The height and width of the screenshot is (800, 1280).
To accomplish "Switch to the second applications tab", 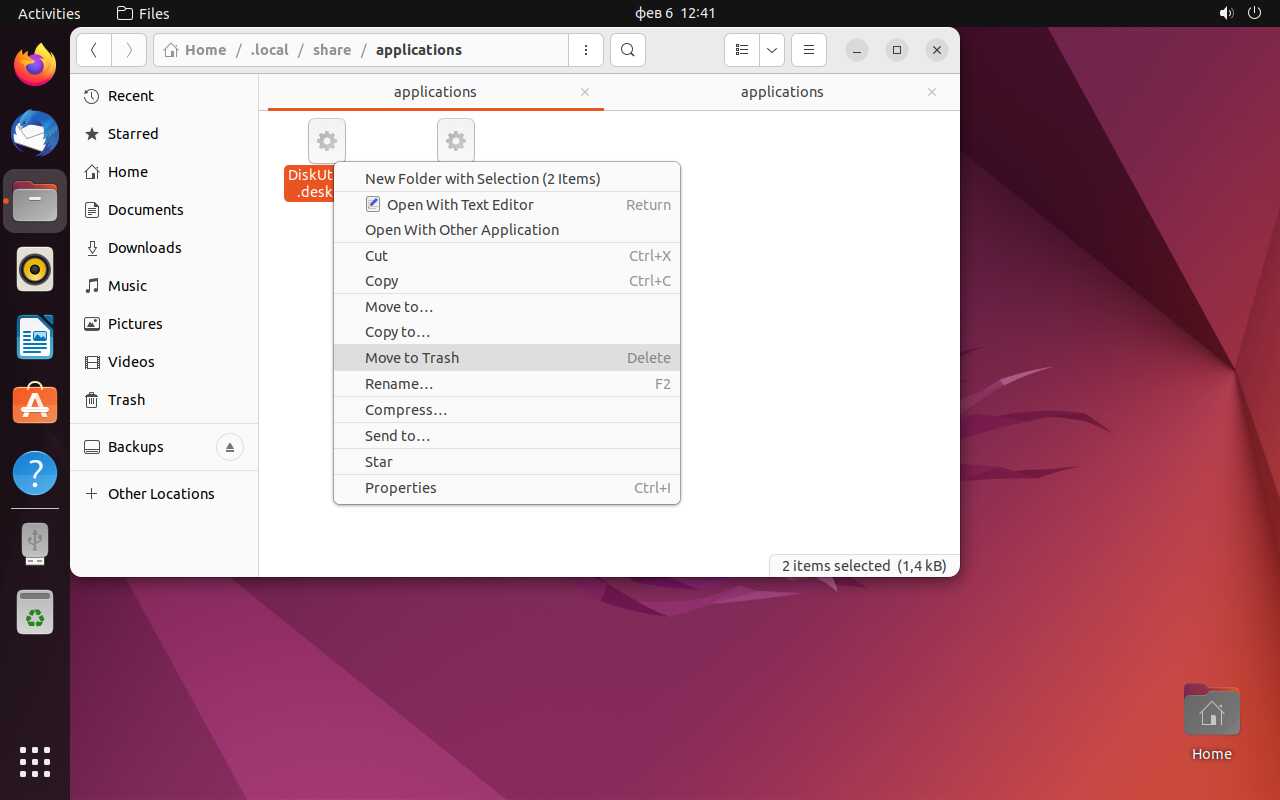I will (782, 92).
